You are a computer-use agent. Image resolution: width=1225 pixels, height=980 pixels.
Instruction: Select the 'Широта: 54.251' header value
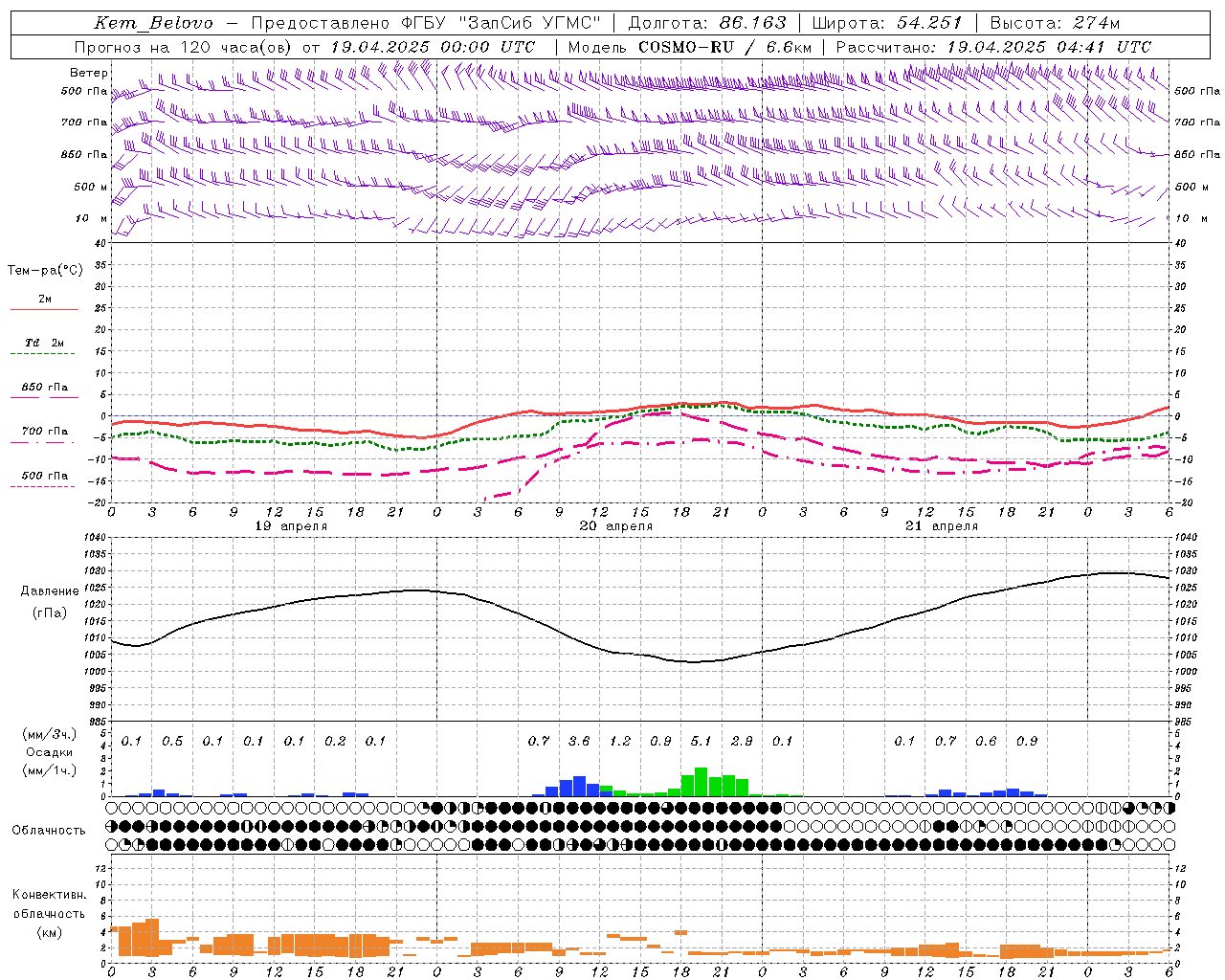point(887,23)
